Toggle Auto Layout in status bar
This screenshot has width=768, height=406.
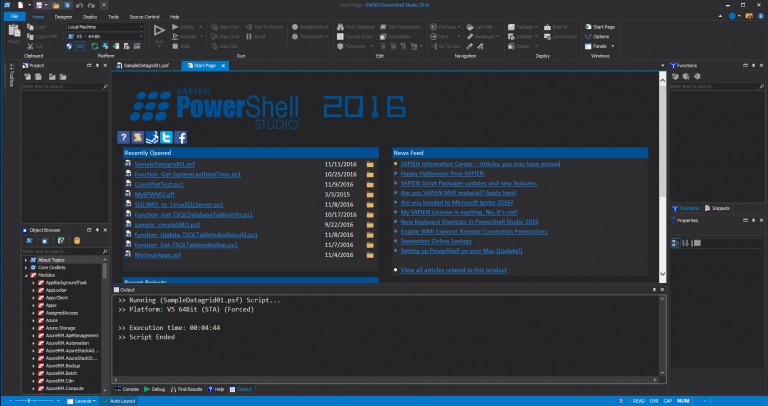[119, 401]
